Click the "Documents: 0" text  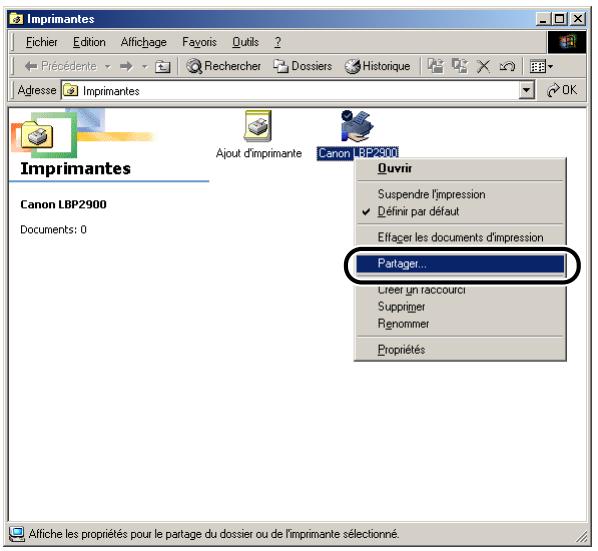click(x=53, y=230)
